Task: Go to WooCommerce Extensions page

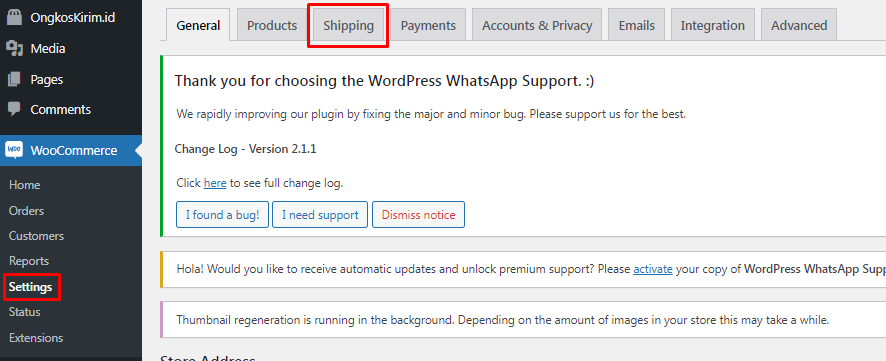Action: coord(36,338)
